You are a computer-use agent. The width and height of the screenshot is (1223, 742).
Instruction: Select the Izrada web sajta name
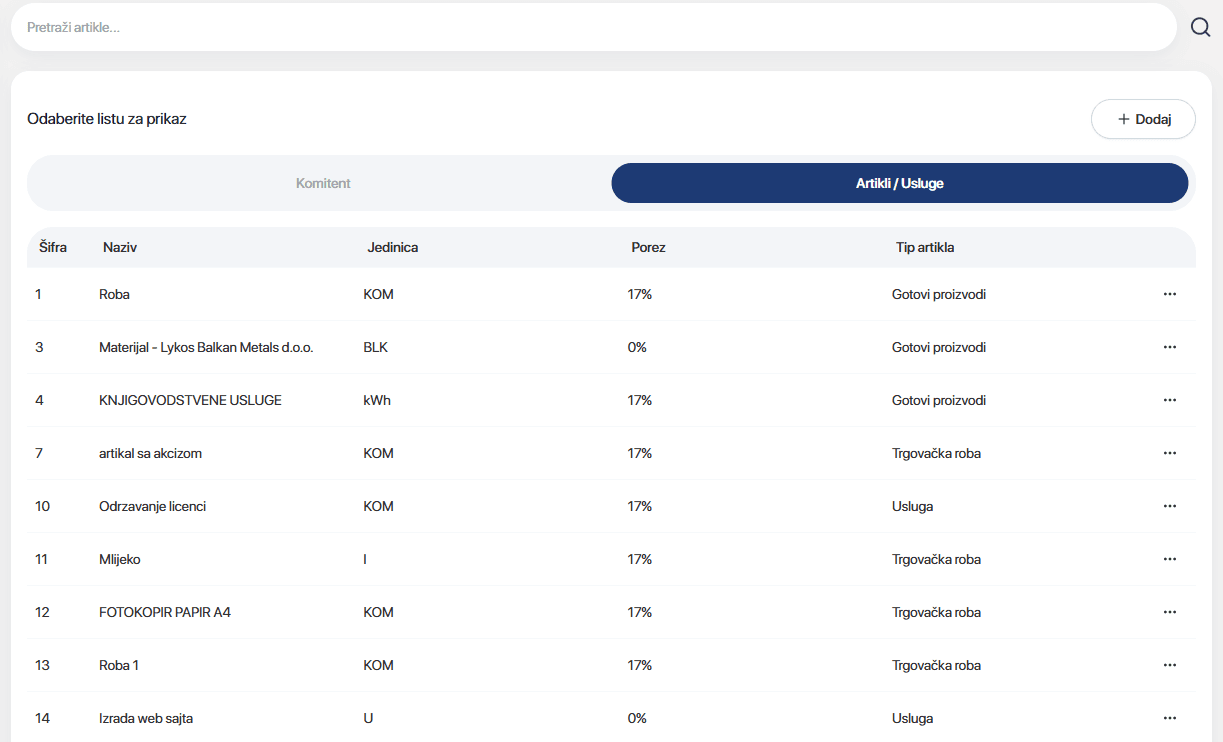click(x=146, y=718)
